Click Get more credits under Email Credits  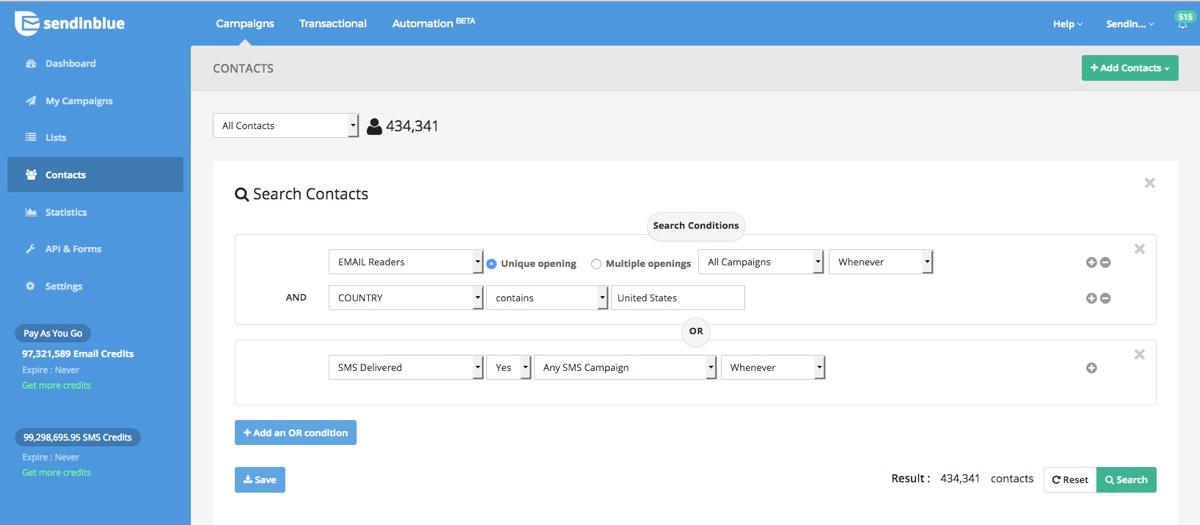[56, 385]
